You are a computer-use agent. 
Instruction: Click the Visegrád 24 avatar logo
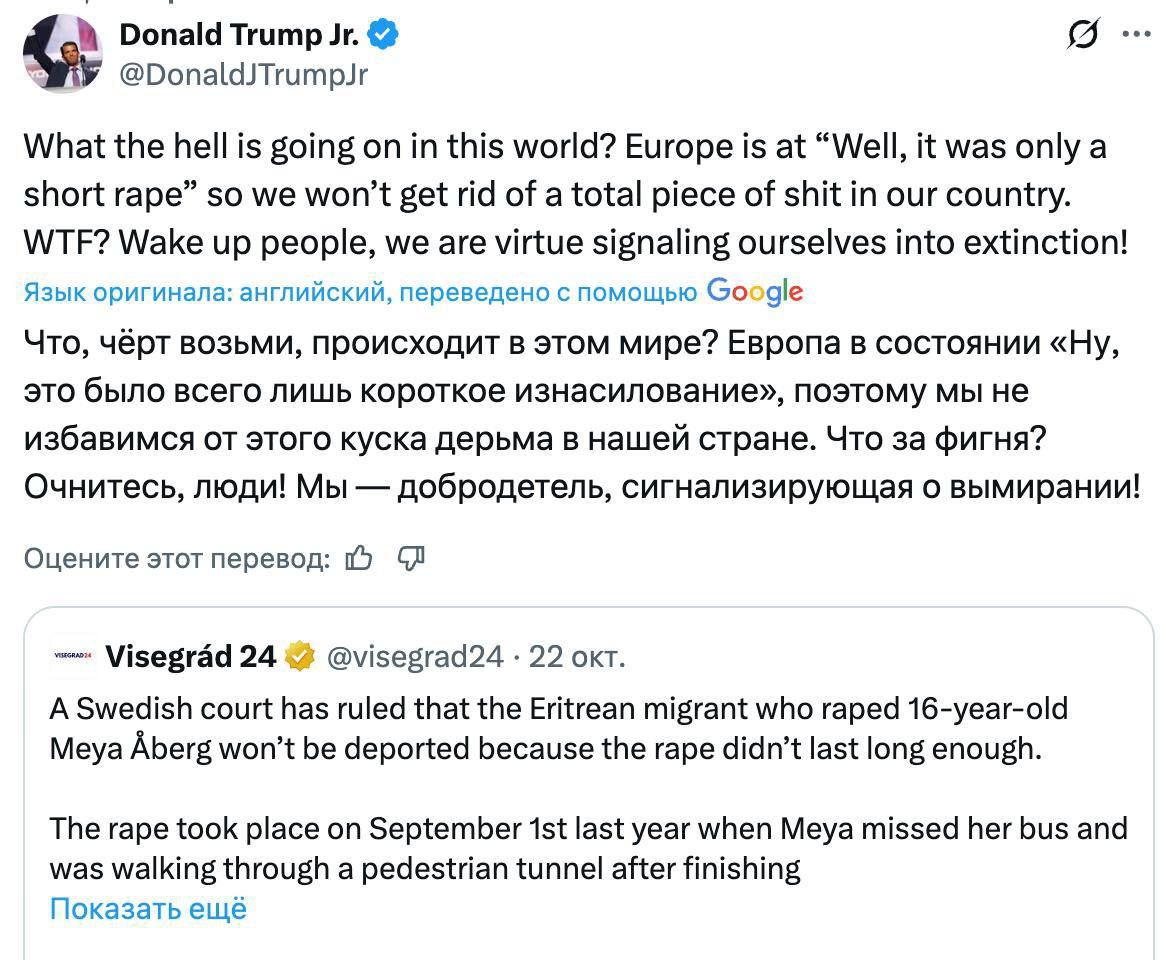(x=72, y=656)
